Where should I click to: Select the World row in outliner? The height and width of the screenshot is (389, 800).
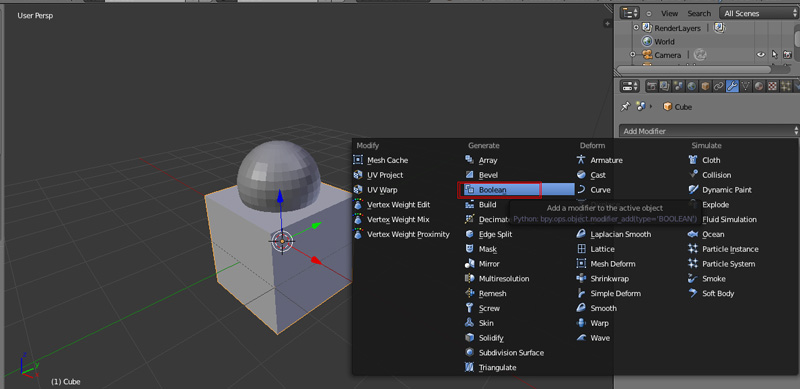[664, 41]
